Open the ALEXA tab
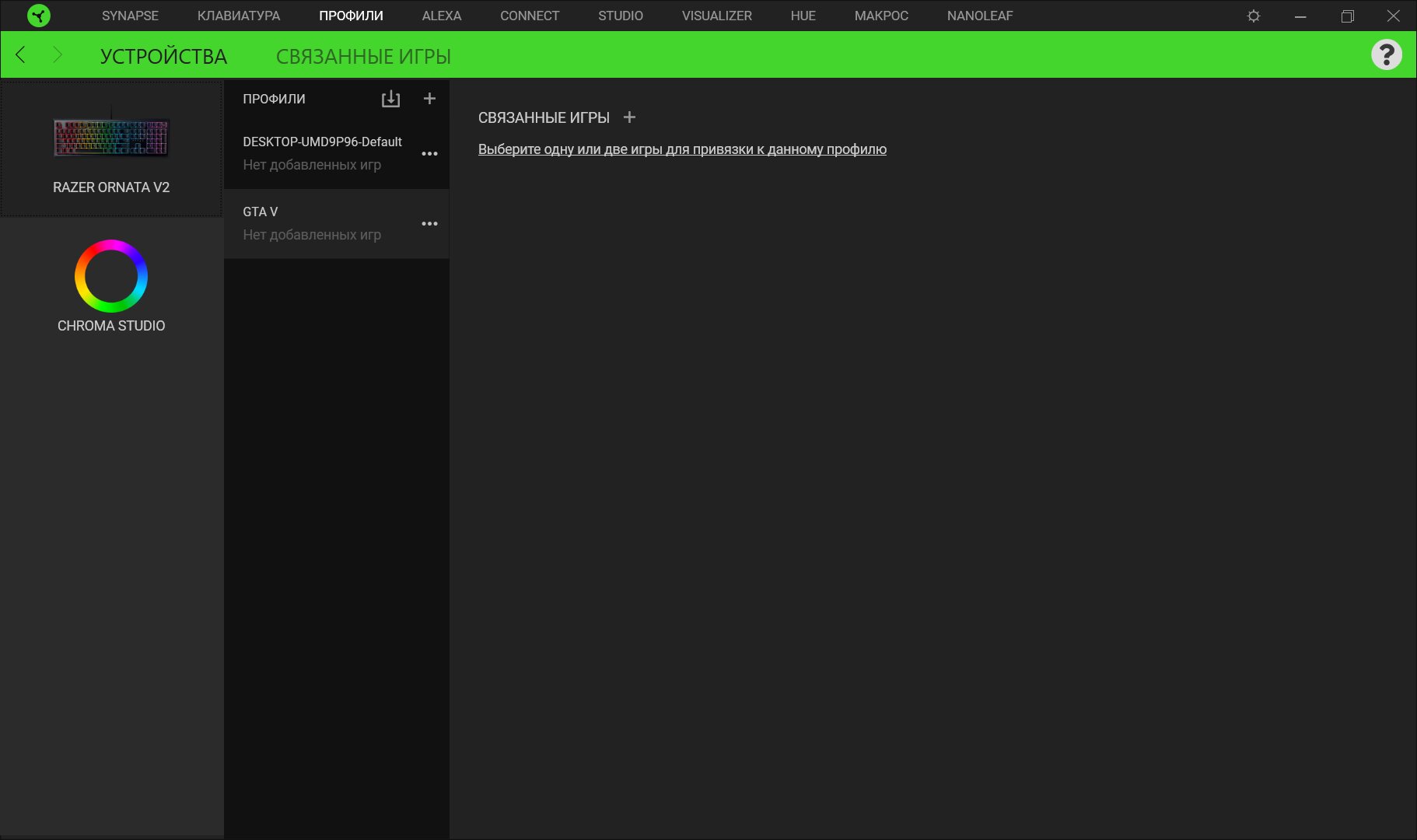The height and width of the screenshot is (840, 1417). 442,16
